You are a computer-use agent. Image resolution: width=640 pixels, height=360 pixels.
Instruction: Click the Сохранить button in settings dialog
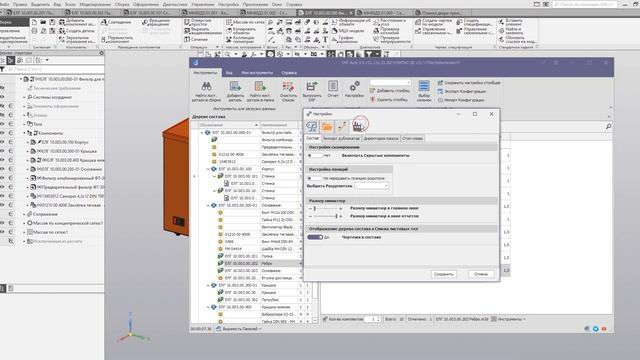(443, 274)
